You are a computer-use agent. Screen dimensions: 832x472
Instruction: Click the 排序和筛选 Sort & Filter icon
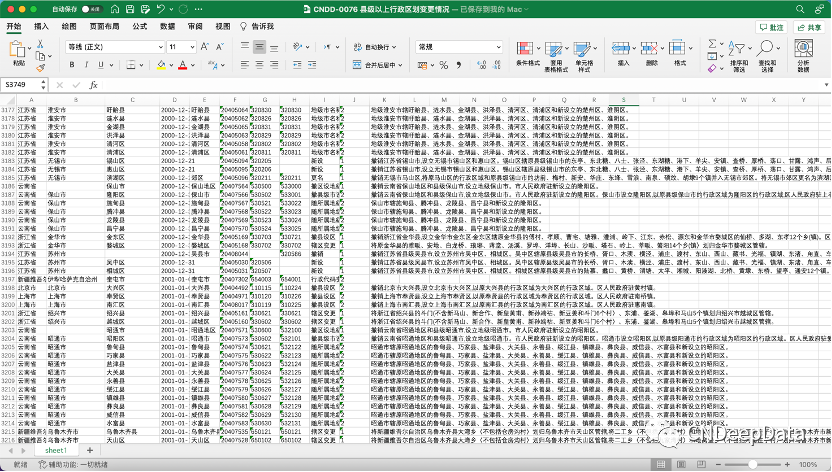[737, 49]
